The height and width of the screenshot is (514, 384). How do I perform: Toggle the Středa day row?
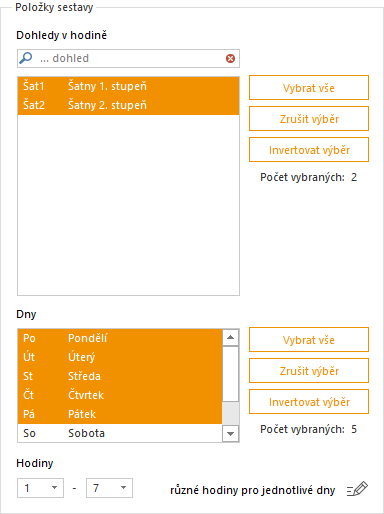[x=120, y=376]
